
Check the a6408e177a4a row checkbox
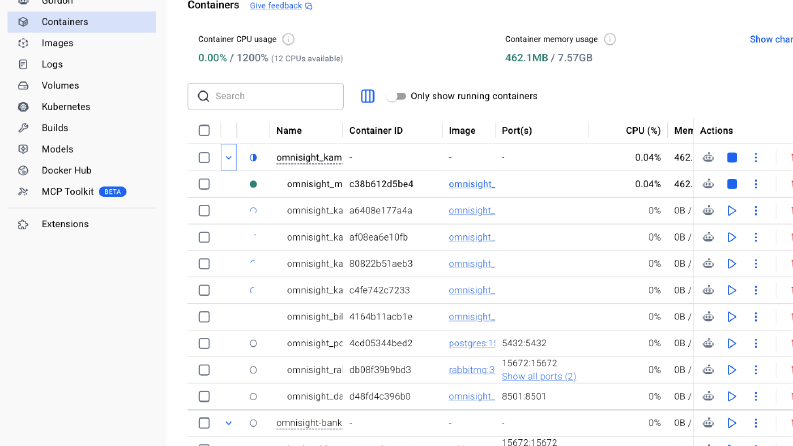coord(204,210)
